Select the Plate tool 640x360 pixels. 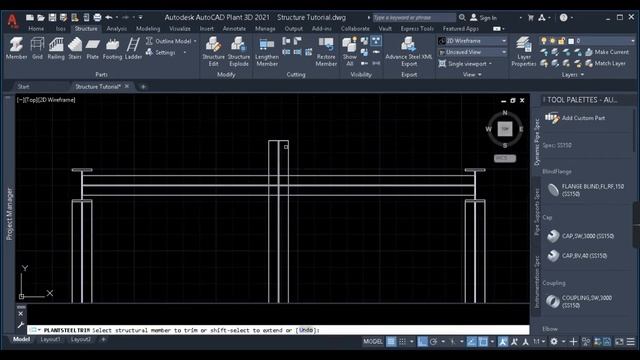click(x=93, y=48)
